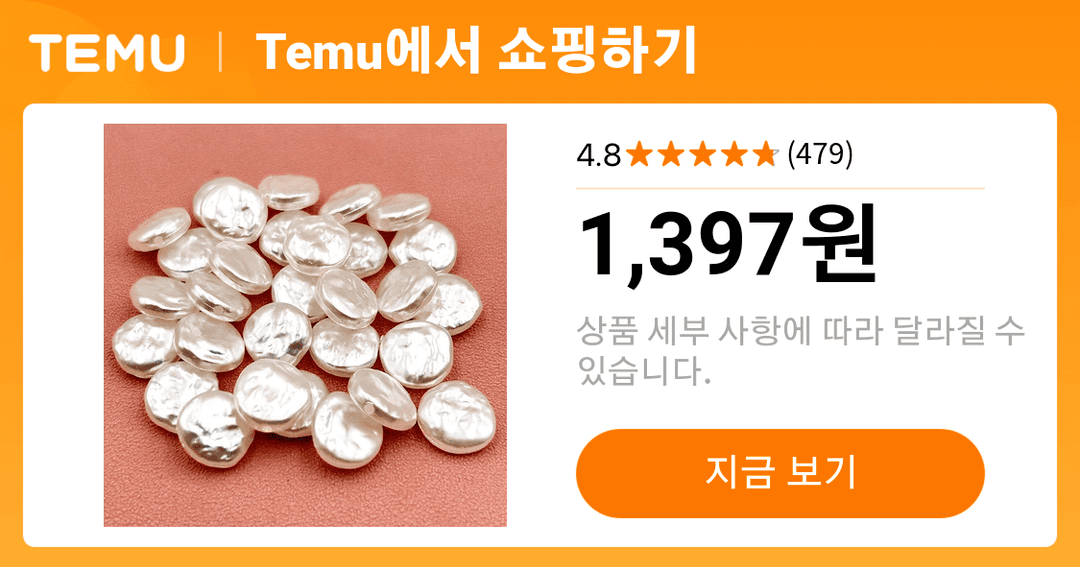Screen dimensions: 1080x567
Task: Click the 4.8 rating score
Action: pyautogui.click(x=599, y=156)
